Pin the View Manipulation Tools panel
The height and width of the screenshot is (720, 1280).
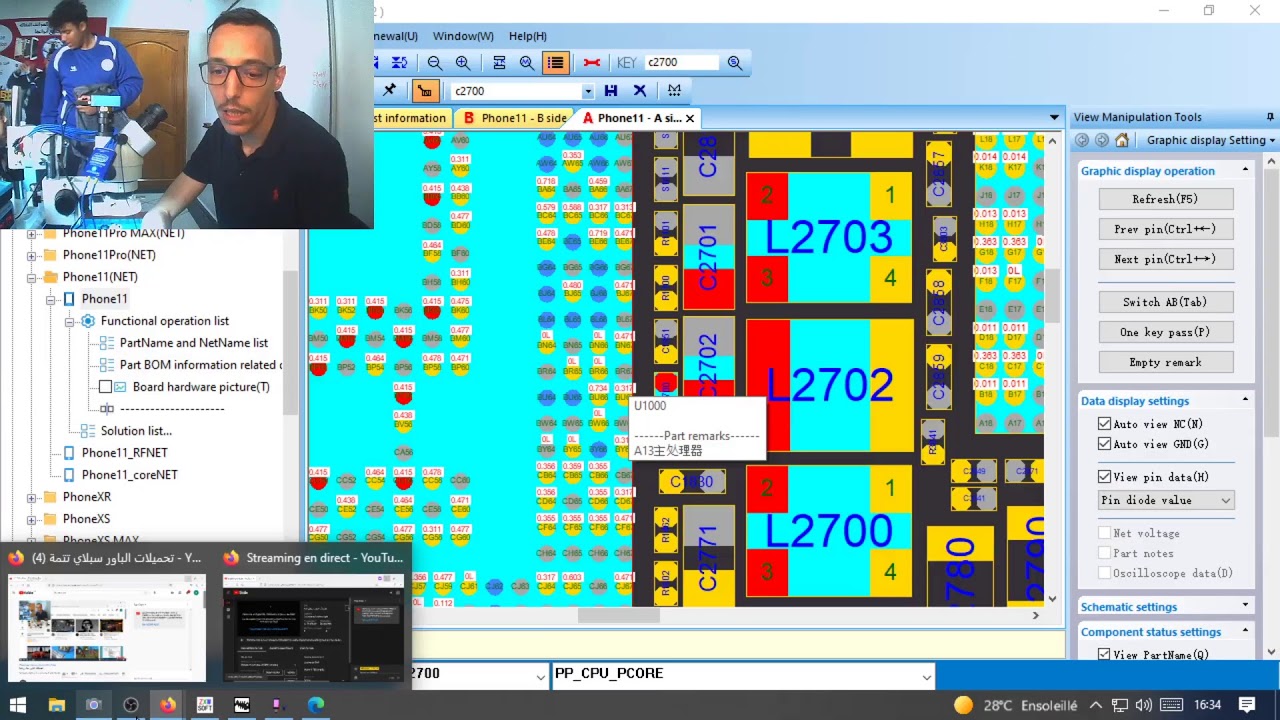(x=1270, y=117)
